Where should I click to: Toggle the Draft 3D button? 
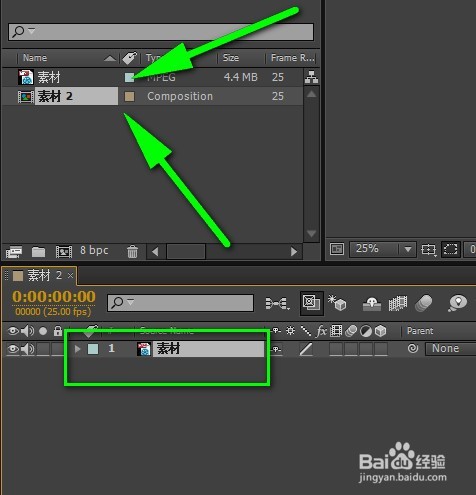(337, 303)
